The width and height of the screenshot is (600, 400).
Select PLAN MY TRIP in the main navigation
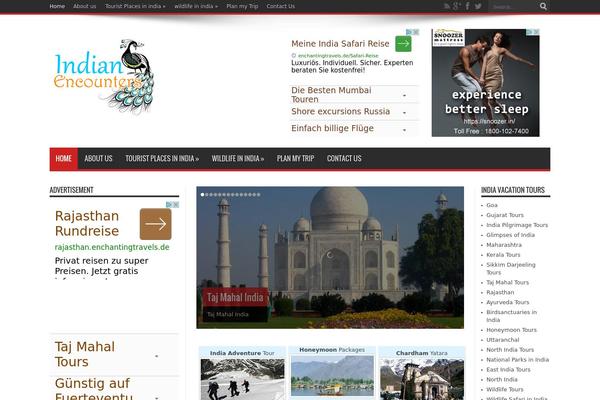[x=295, y=158]
